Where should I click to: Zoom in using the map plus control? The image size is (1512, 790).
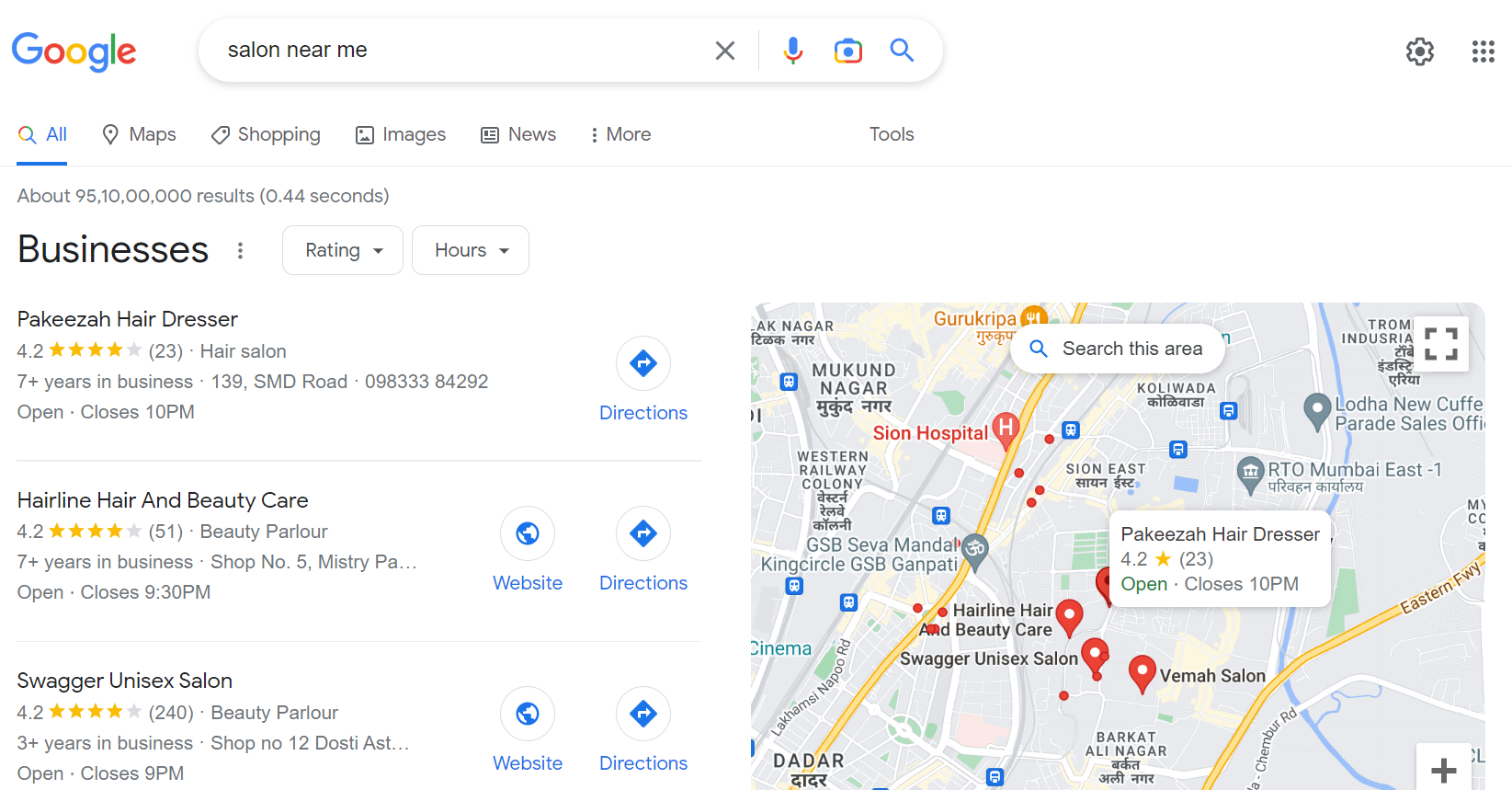[x=1443, y=769]
